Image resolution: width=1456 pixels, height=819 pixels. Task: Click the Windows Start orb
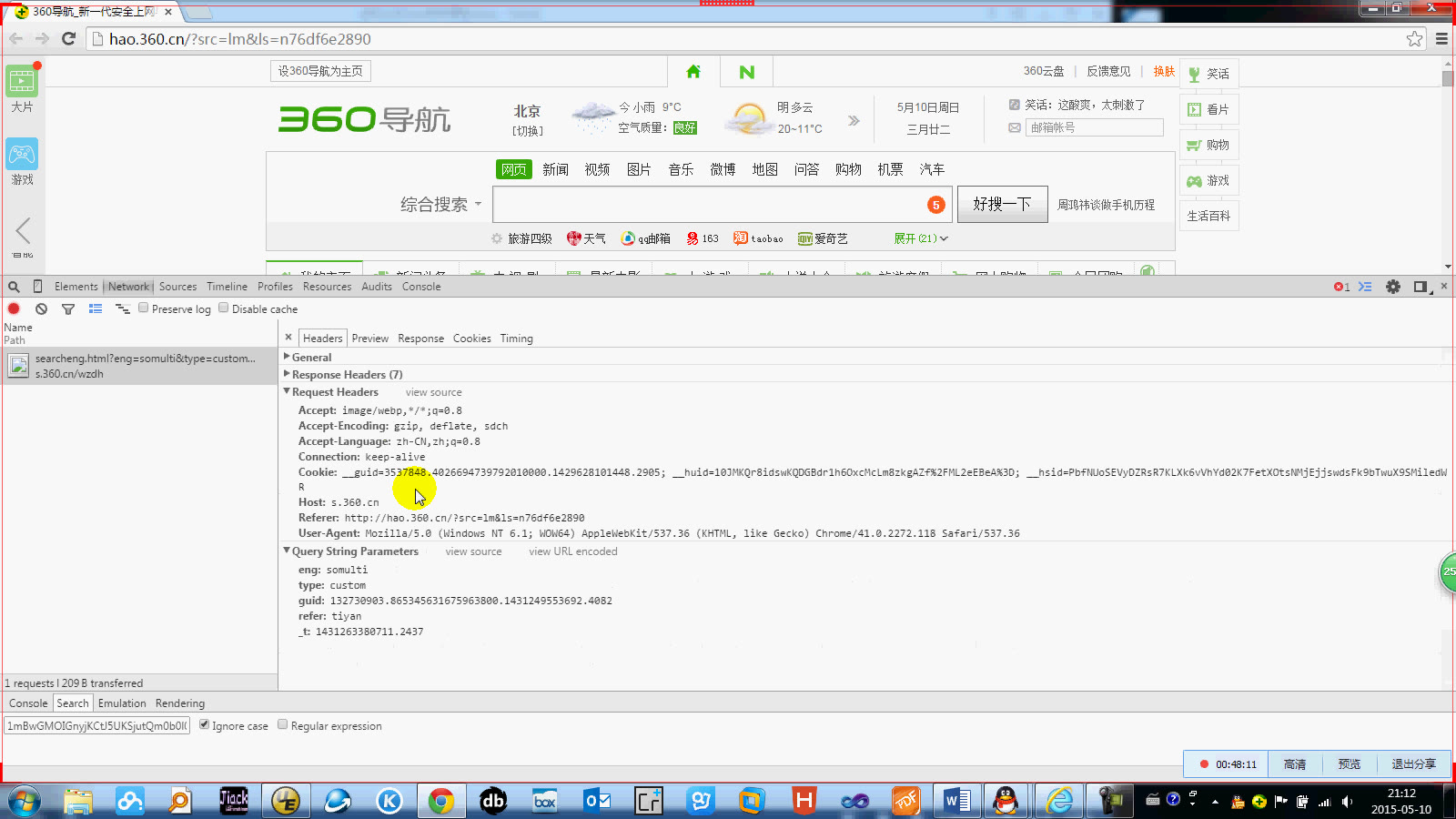click(x=25, y=801)
